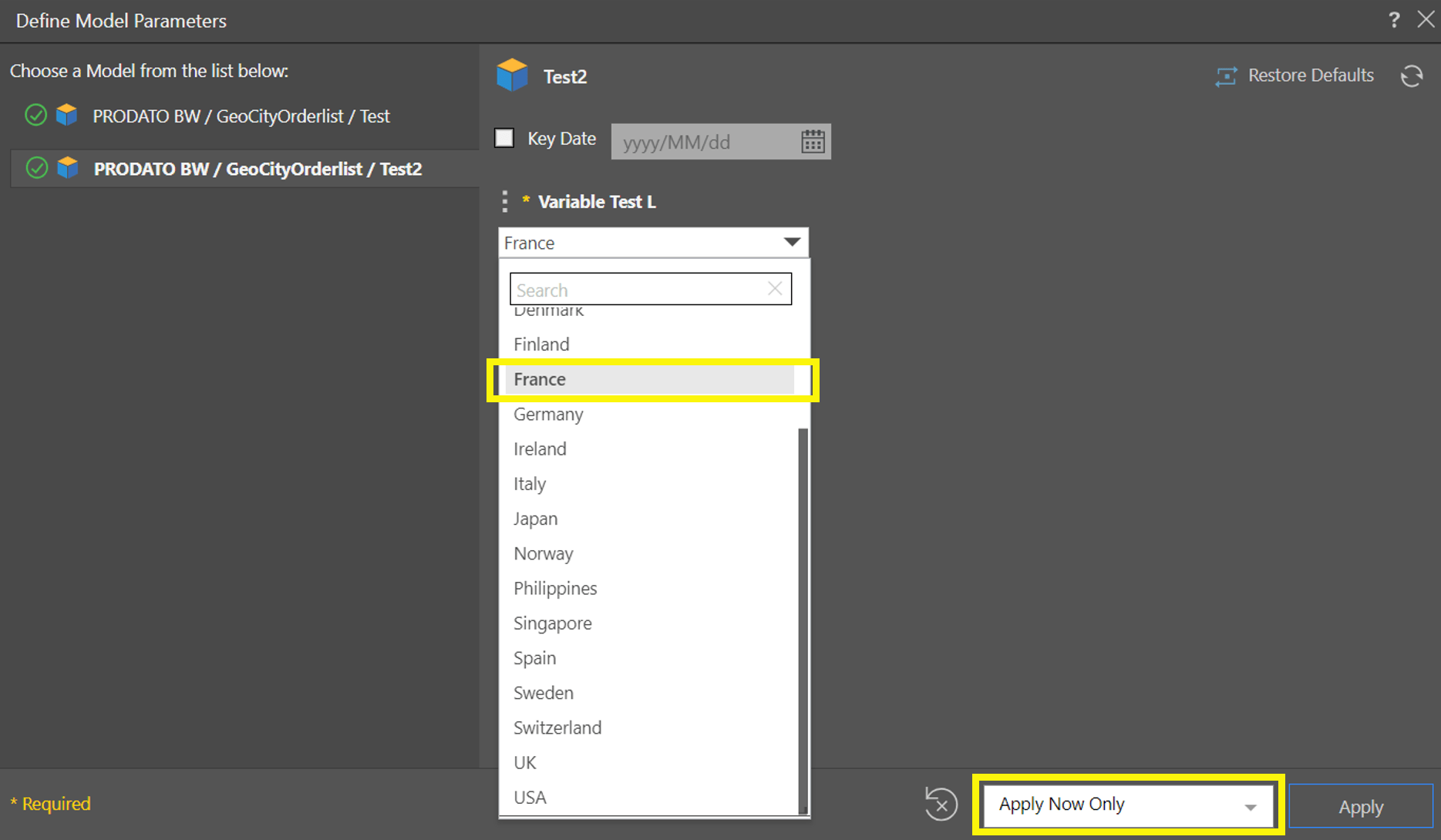Enable the Key Date checkbox
Screen dimensions: 1441x840
504,138
